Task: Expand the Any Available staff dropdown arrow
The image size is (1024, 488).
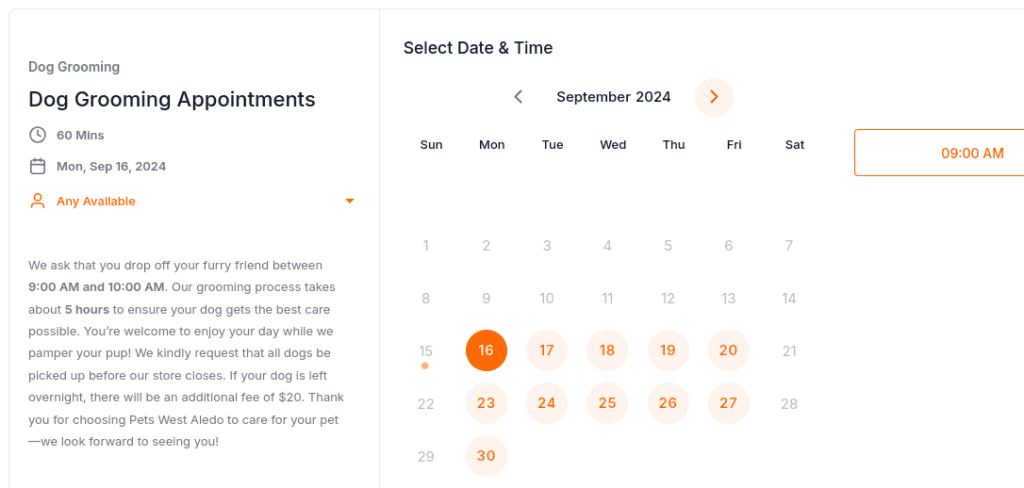Action: [349, 201]
